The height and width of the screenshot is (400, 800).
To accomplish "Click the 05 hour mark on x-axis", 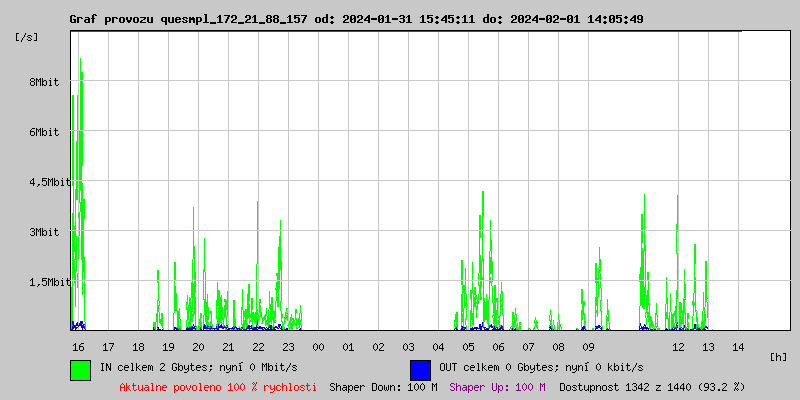I will (x=468, y=346).
